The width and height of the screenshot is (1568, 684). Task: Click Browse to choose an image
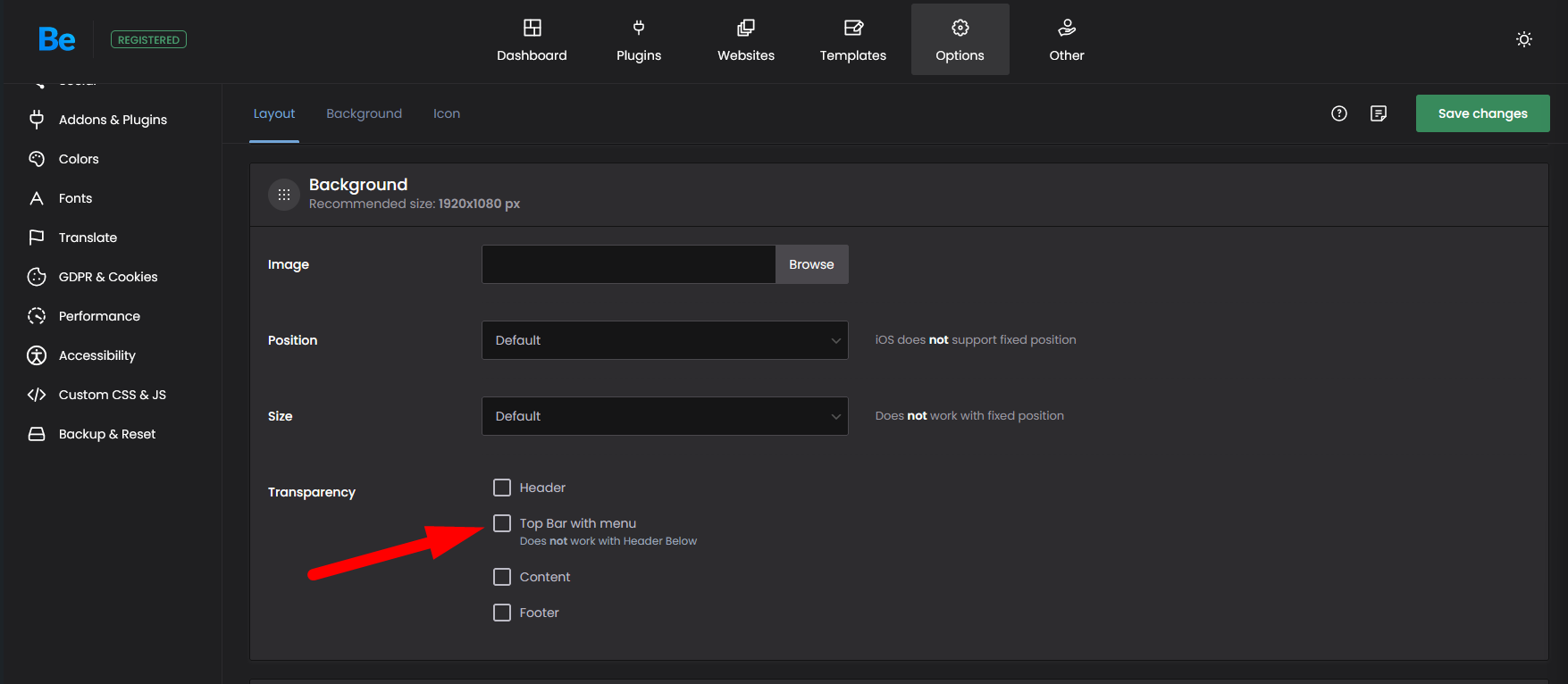[812, 264]
